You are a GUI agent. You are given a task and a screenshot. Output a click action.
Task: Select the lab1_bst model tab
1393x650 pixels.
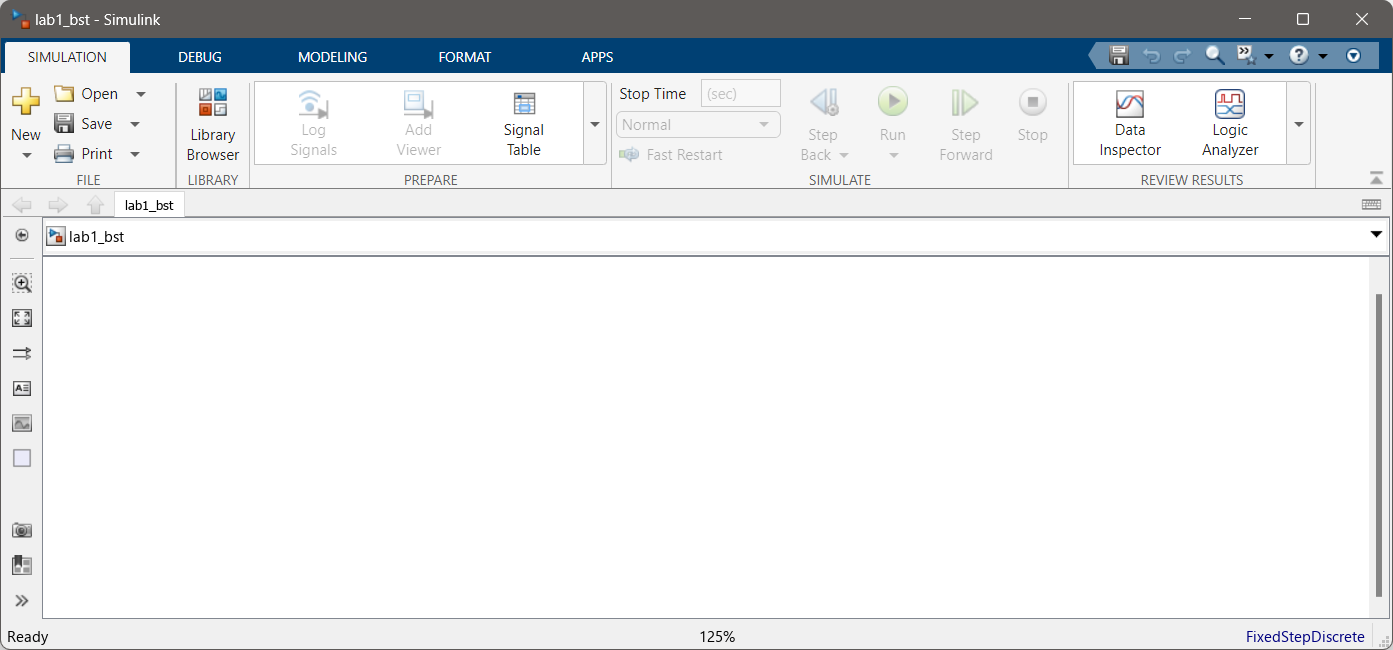[149, 205]
